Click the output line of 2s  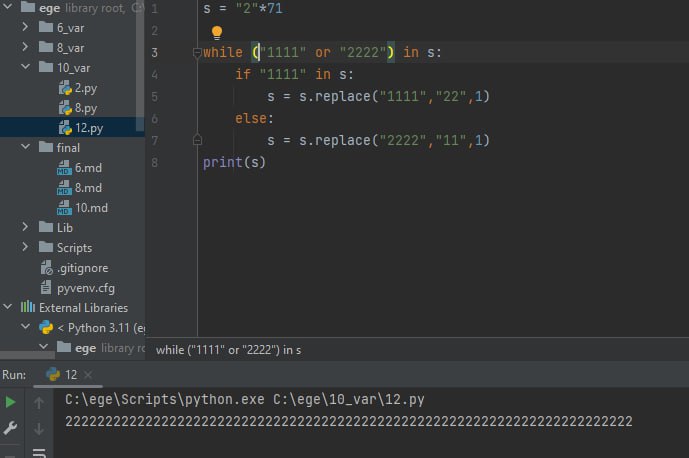(x=348, y=422)
